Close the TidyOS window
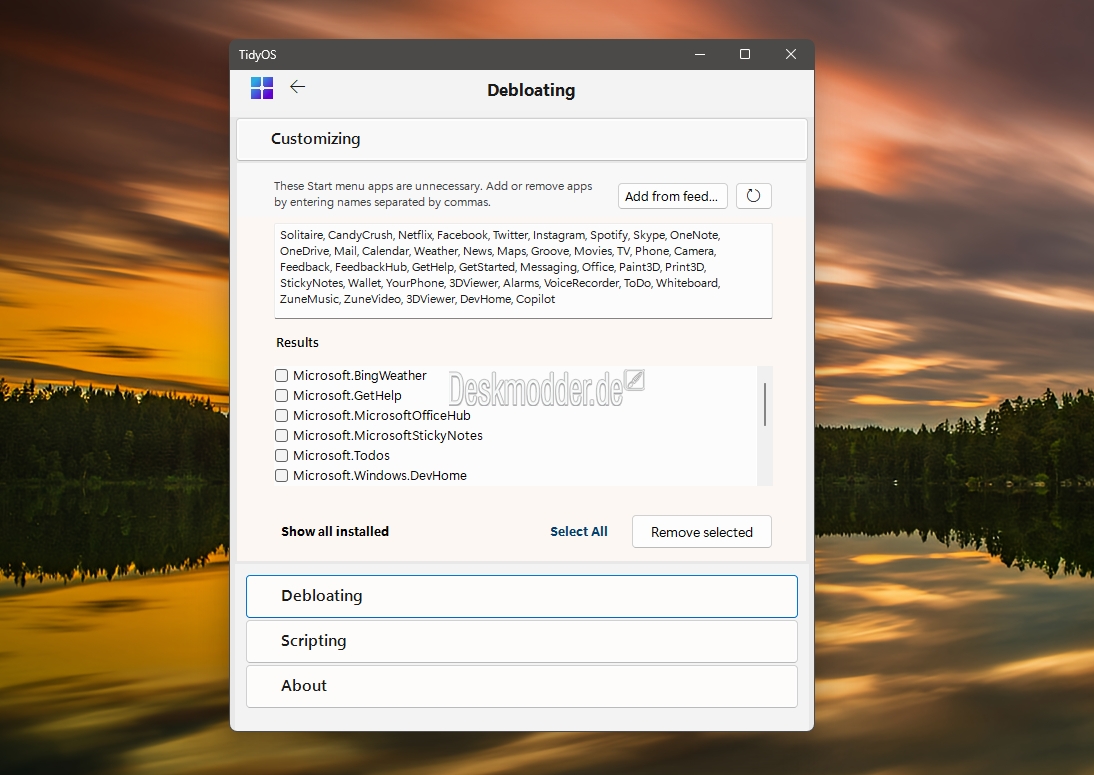This screenshot has height=775, width=1094. click(790, 54)
